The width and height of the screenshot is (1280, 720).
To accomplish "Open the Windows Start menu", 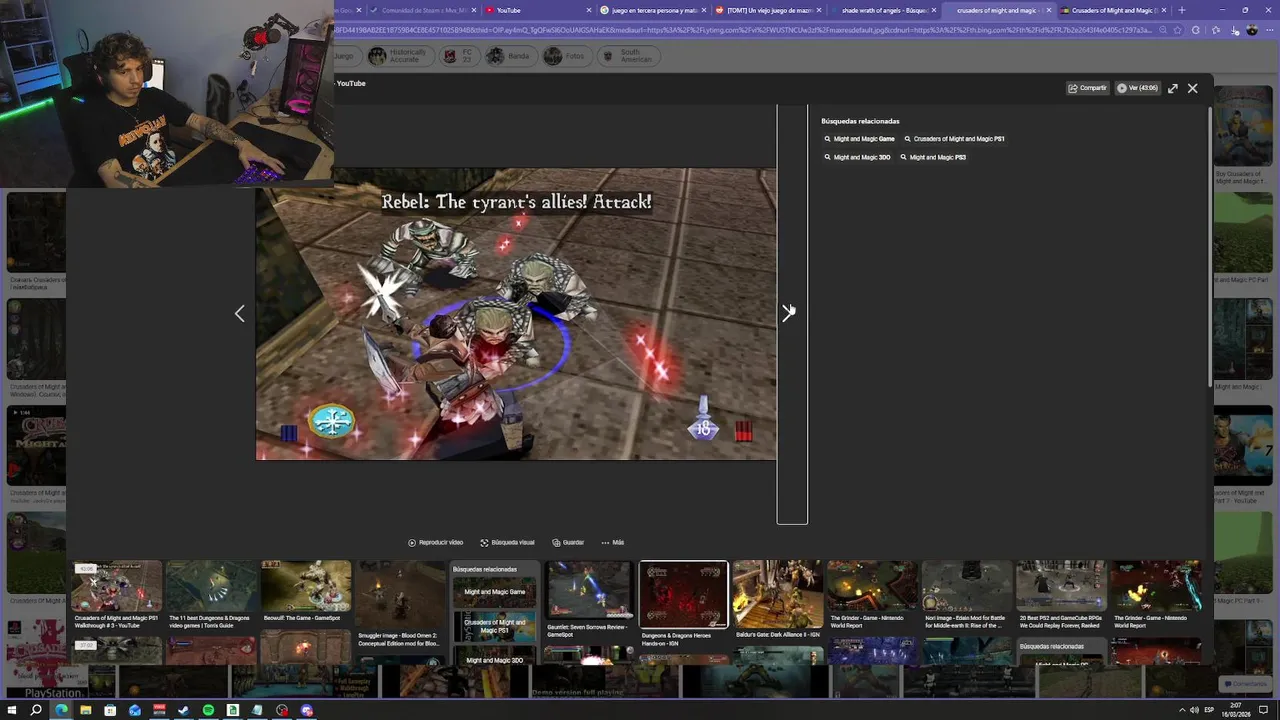I will pyautogui.click(x=11, y=710).
